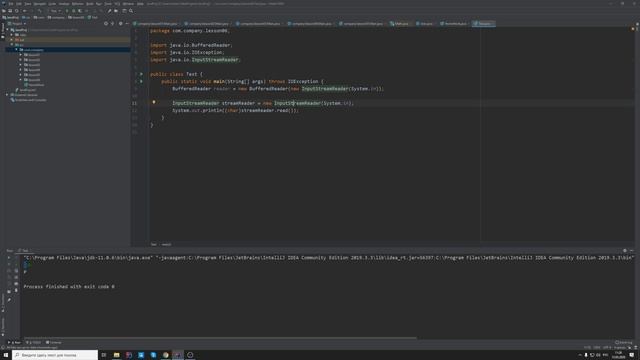This screenshot has width=640, height=360.
Task: Click the yellow lightbulb intention icon
Action: (x=154, y=102)
